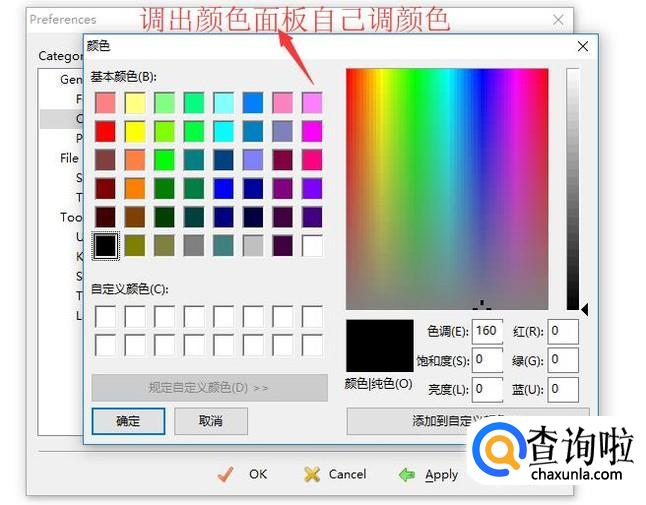Screen dimensions: 646x505
Task: Click the 绿(G) green value field
Action: click(x=563, y=360)
